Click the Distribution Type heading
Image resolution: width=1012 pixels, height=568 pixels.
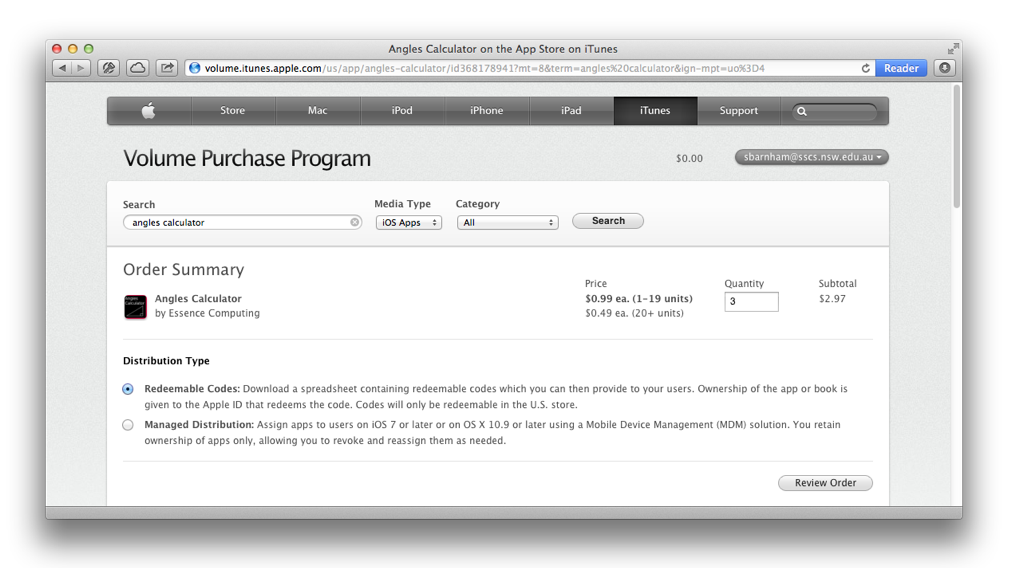click(x=167, y=361)
